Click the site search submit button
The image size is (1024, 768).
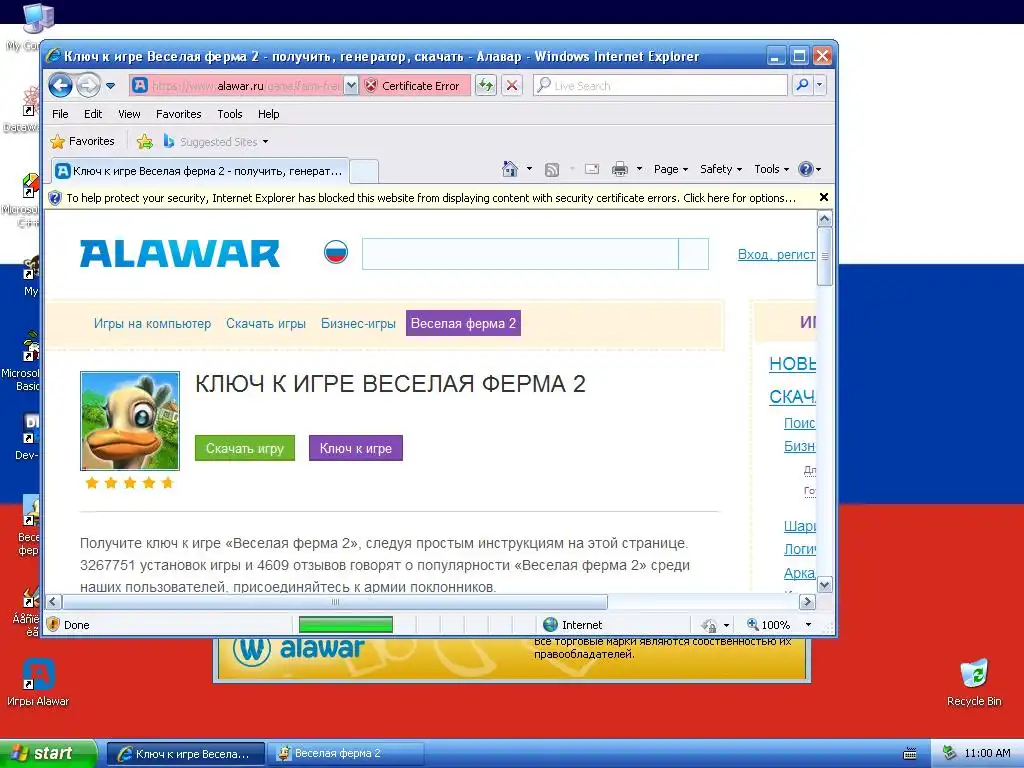pos(694,254)
